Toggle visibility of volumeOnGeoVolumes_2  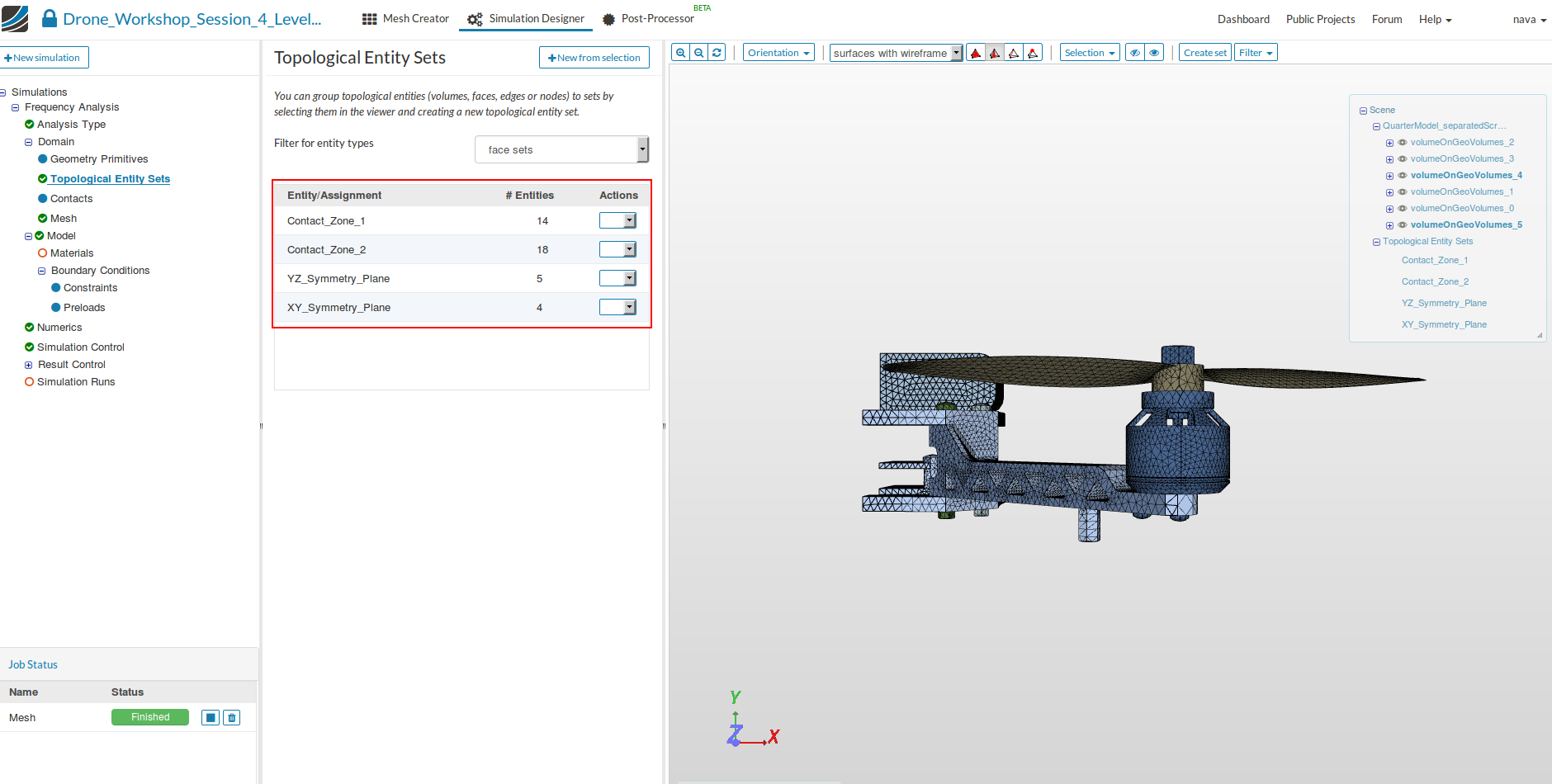(x=1402, y=143)
